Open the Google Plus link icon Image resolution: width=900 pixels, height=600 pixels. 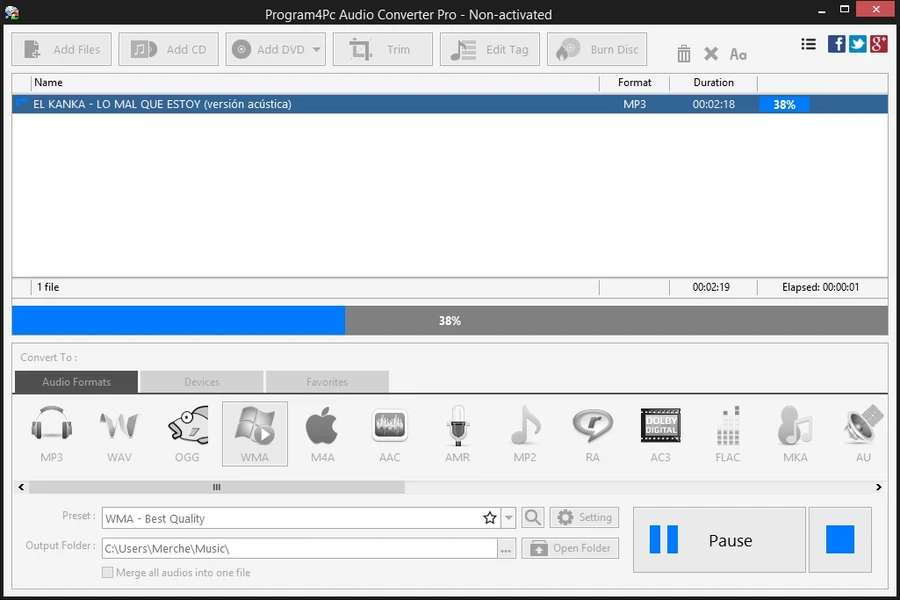pos(879,44)
